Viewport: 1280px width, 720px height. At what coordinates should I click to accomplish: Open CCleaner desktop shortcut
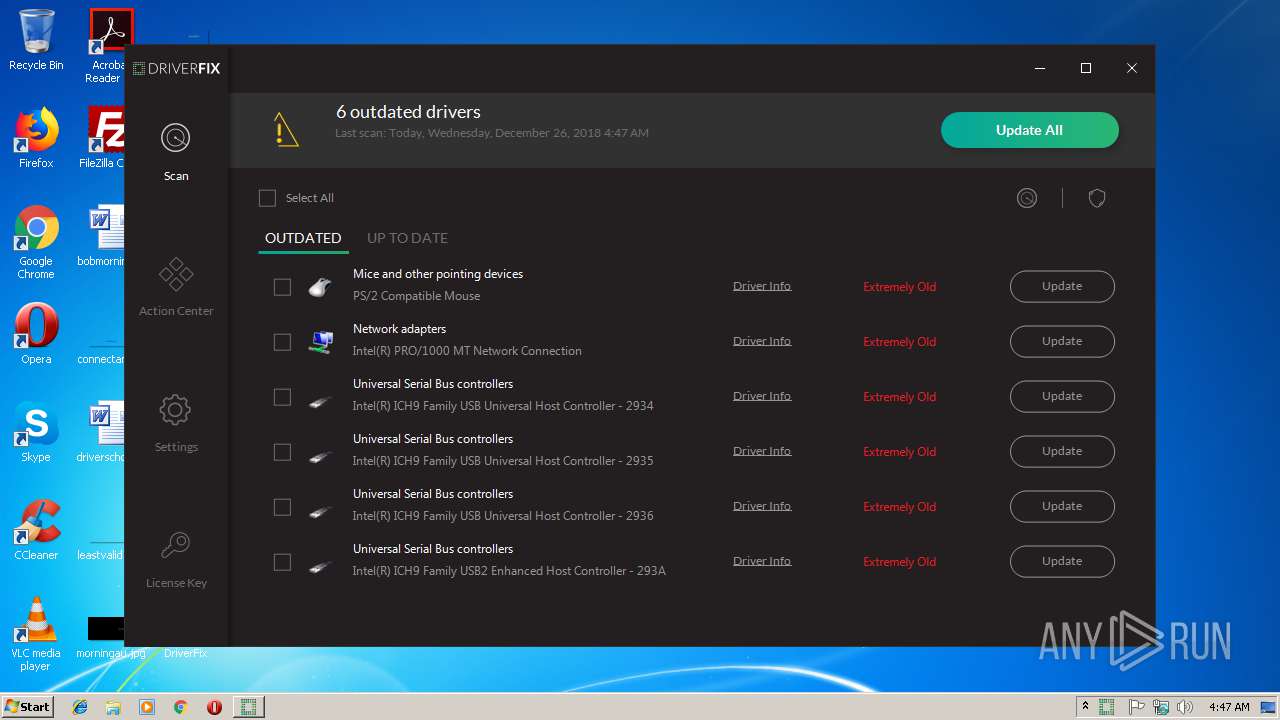(x=36, y=529)
